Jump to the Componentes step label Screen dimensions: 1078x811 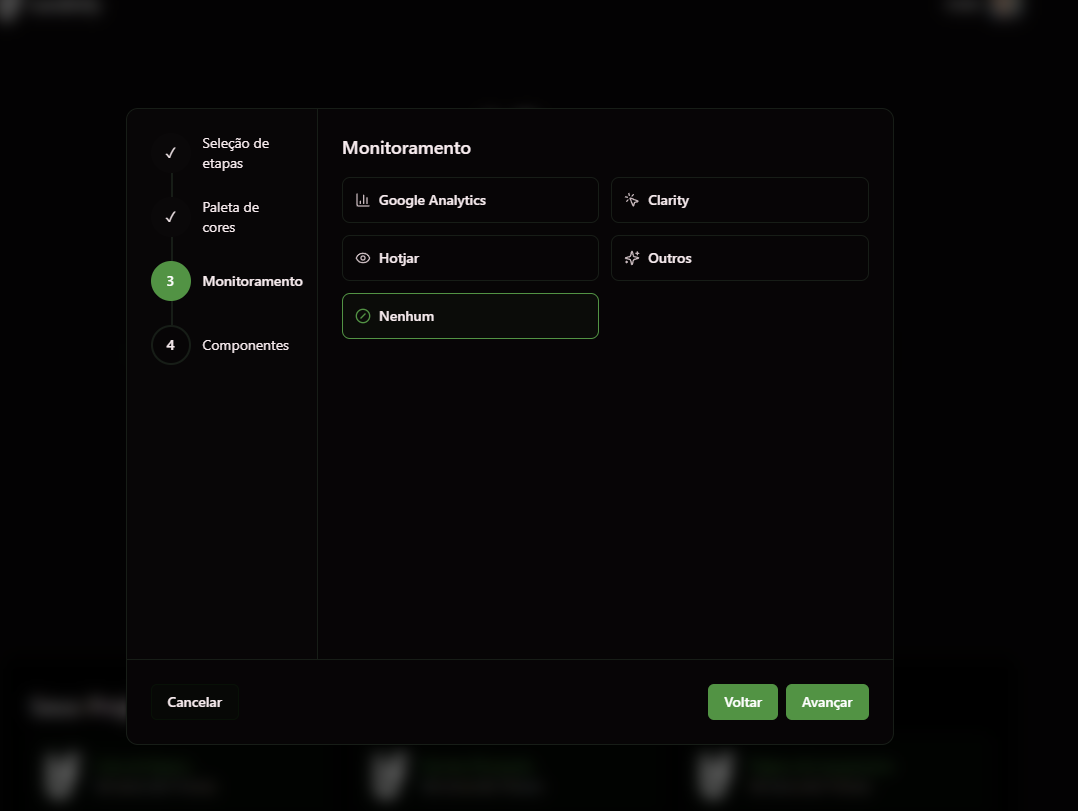[x=245, y=345]
